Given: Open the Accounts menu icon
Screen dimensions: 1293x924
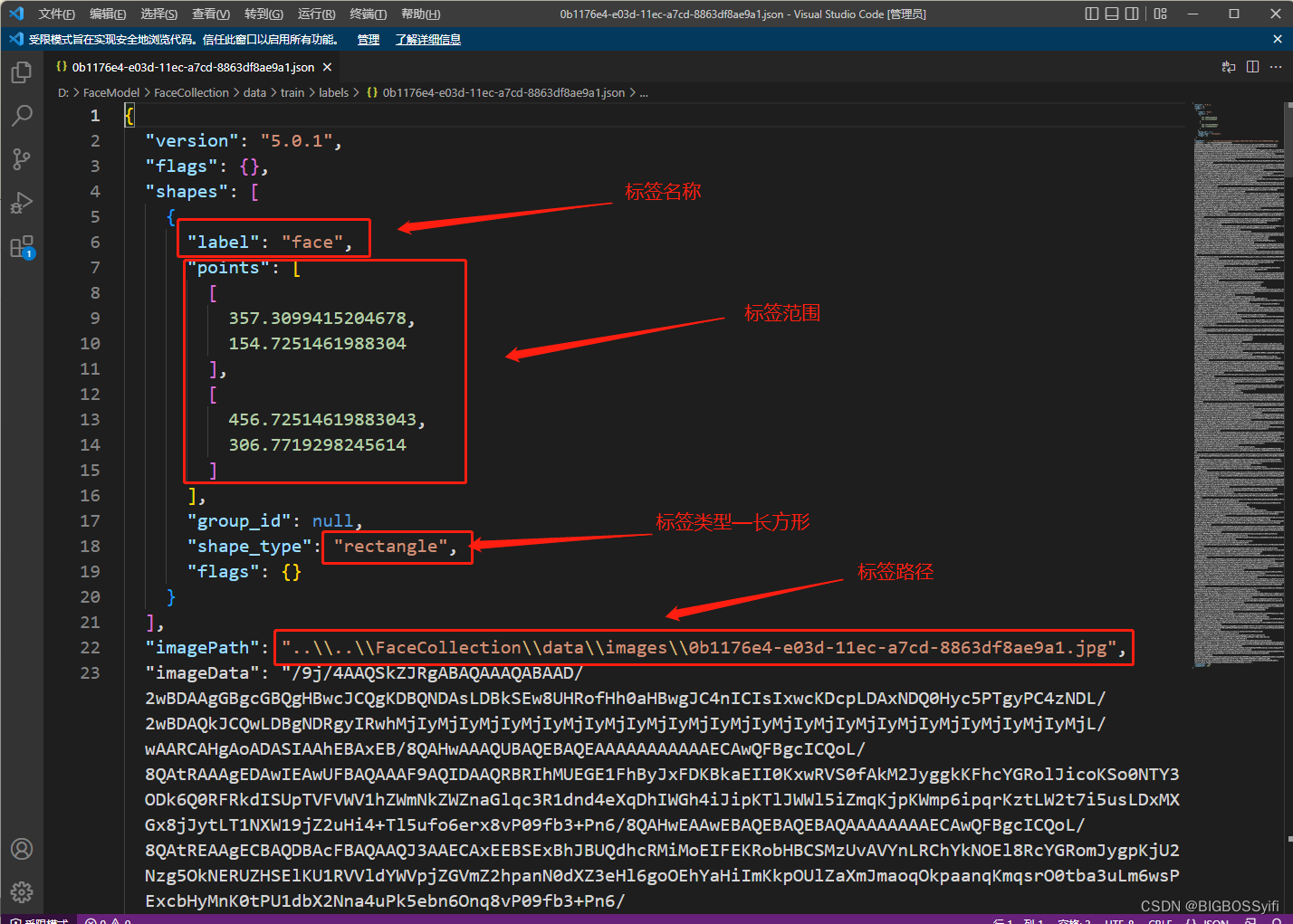Looking at the screenshot, I should [x=22, y=849].
